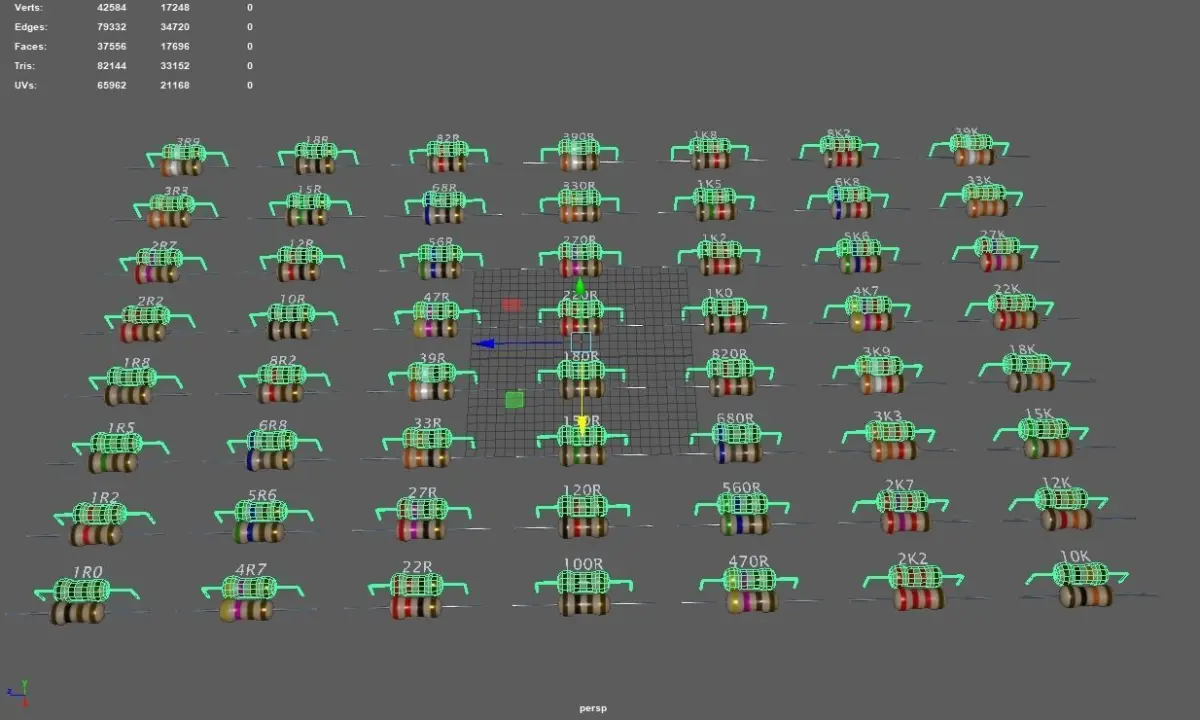Choose the 10R resistor mesh

[x=292, y=322]
